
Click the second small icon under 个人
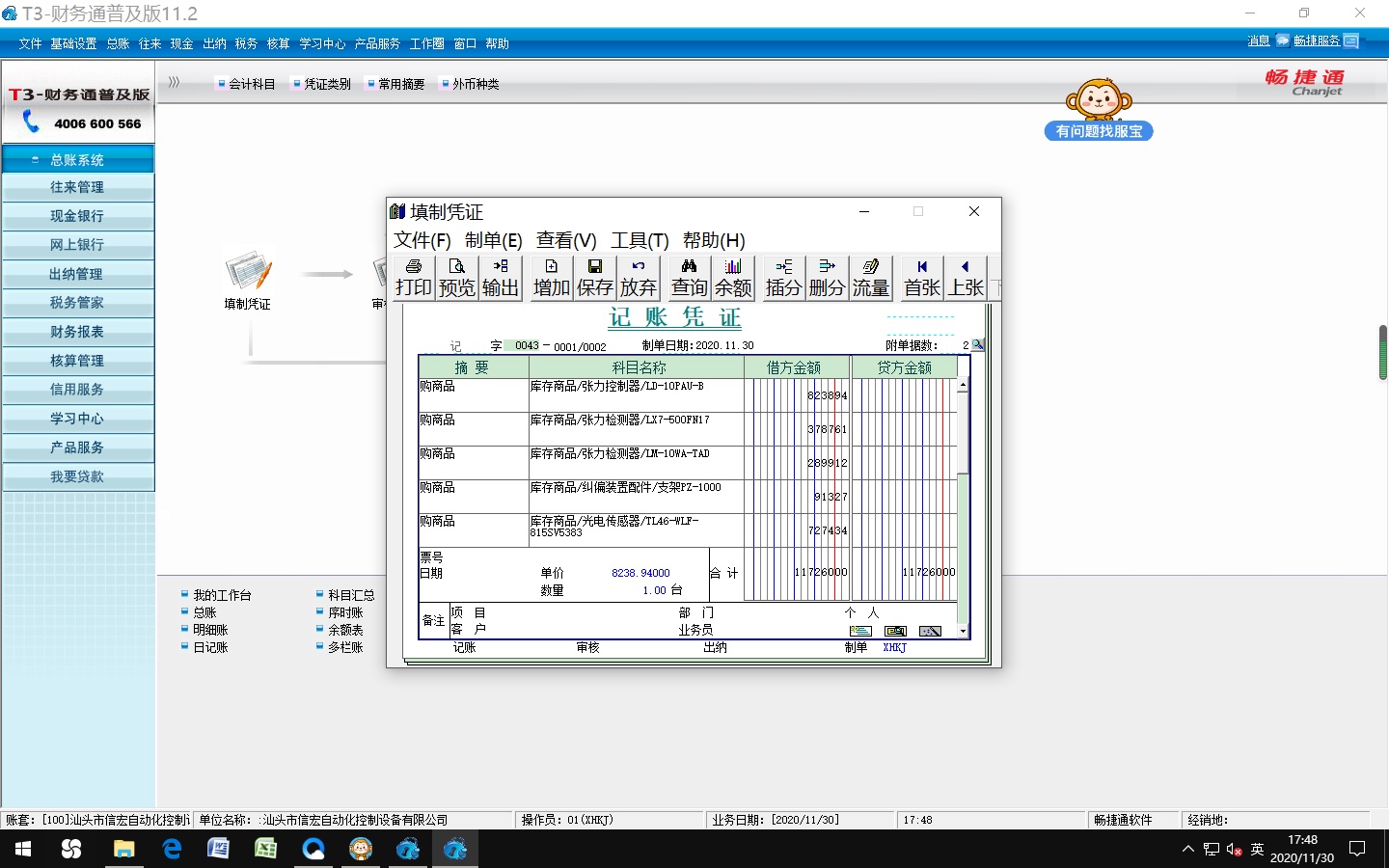[x=895, y=631]
